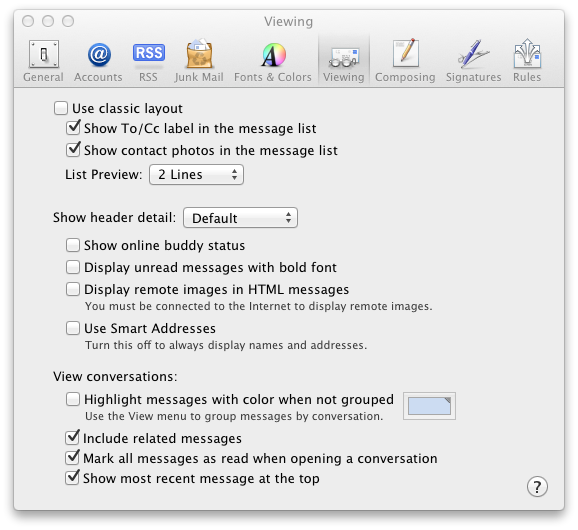The width and height of the screenshot is (578, 530).
Task: Select the Viewing toolbar tab
Action: pos(344,60)
